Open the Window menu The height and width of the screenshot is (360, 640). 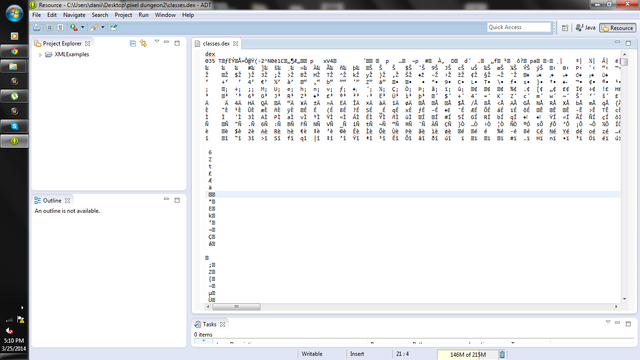pyautogui.click(x=165, y=15)
